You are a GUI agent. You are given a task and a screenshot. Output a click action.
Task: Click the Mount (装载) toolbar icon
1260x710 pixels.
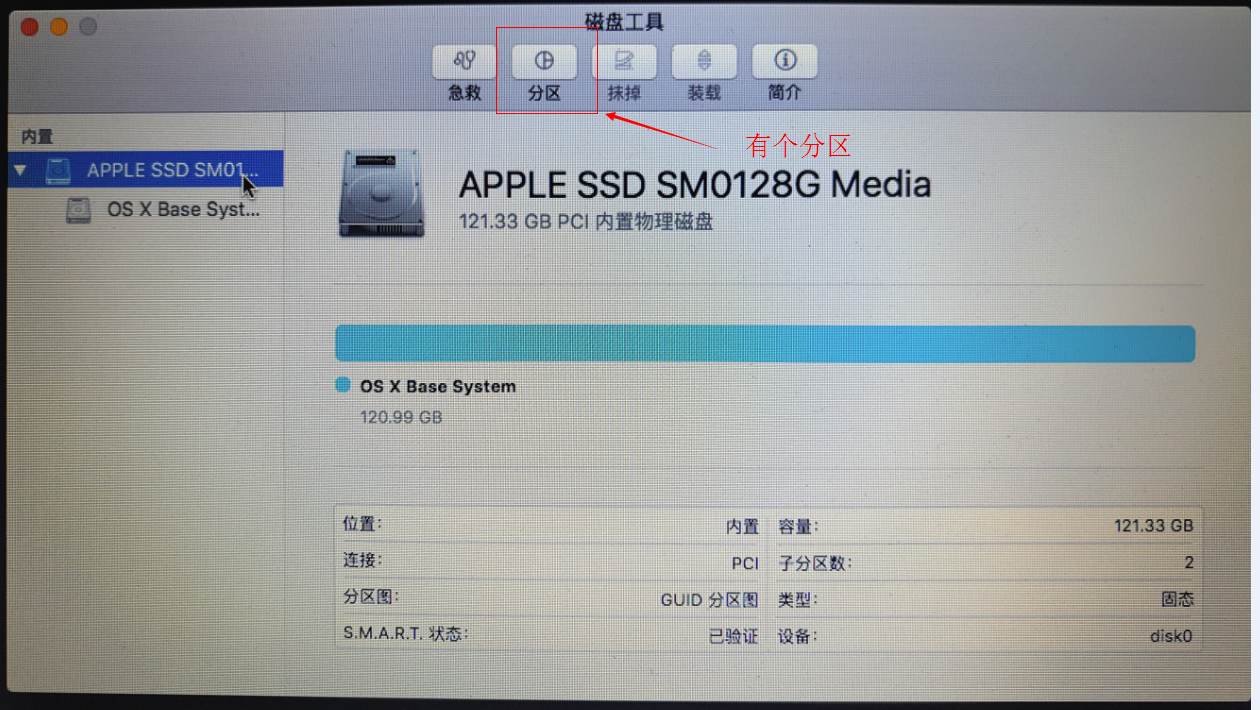point(704,61)
